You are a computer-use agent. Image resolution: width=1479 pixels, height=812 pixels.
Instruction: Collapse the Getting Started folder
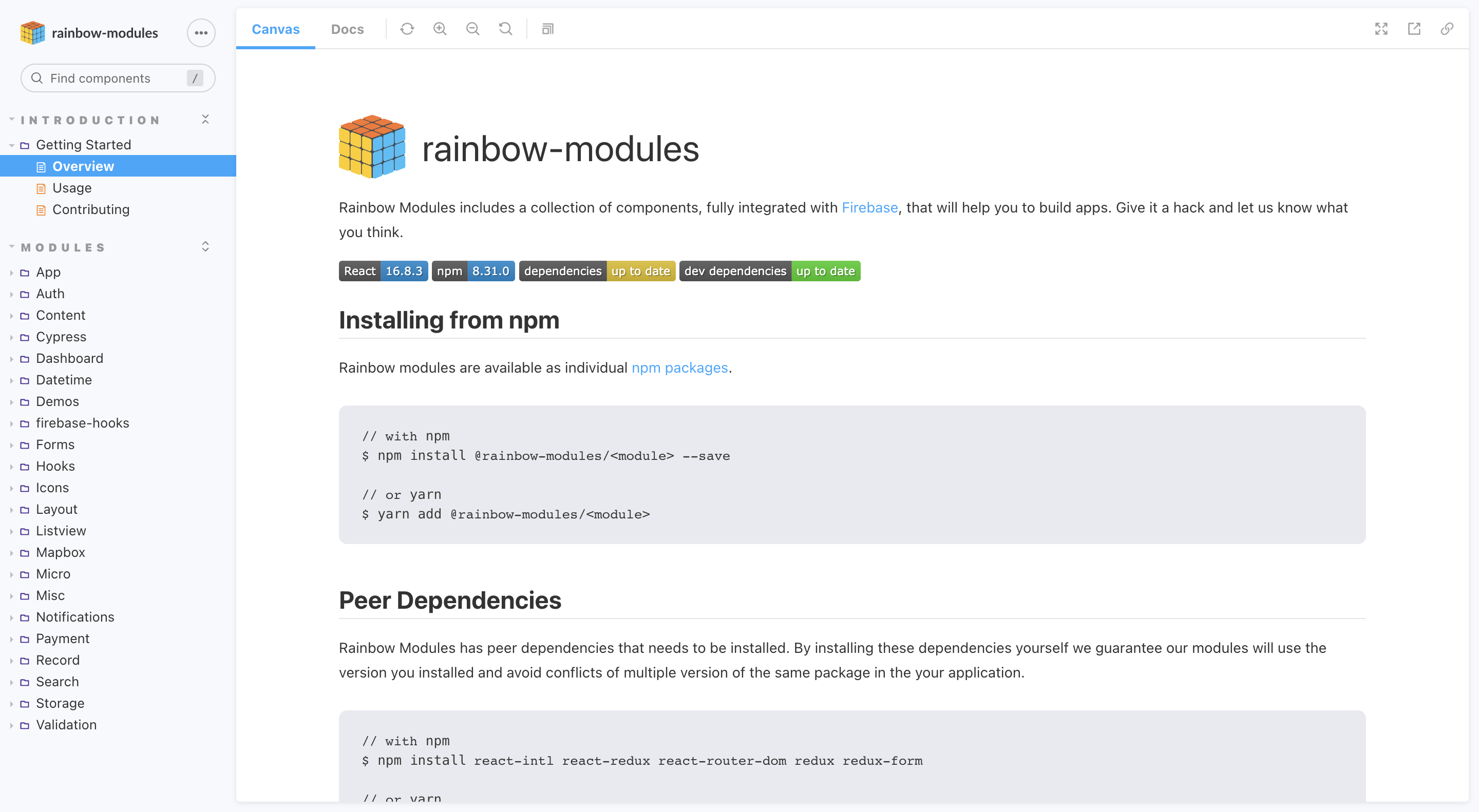click(83, 145)
